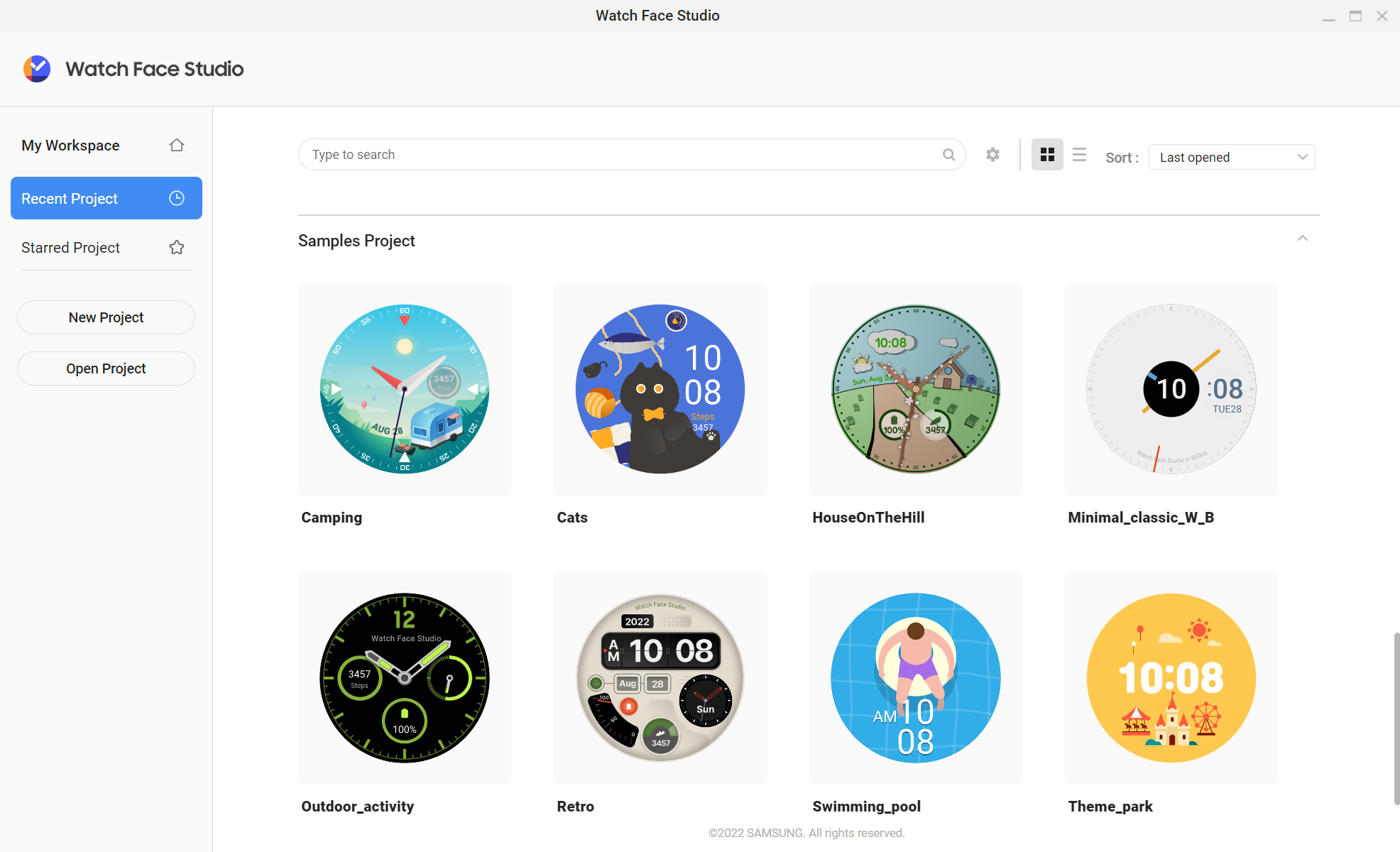Open the Camping sample watch face
This screenshot has width=1400, height=852.
405,389
